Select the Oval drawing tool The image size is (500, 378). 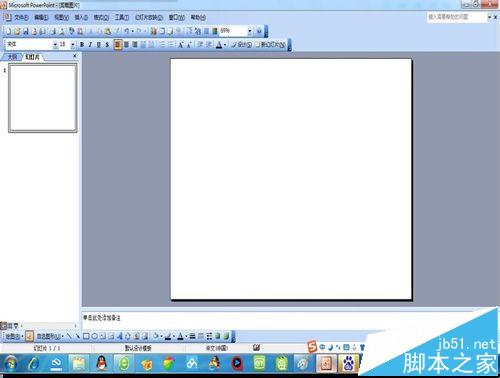coord(94,336)
